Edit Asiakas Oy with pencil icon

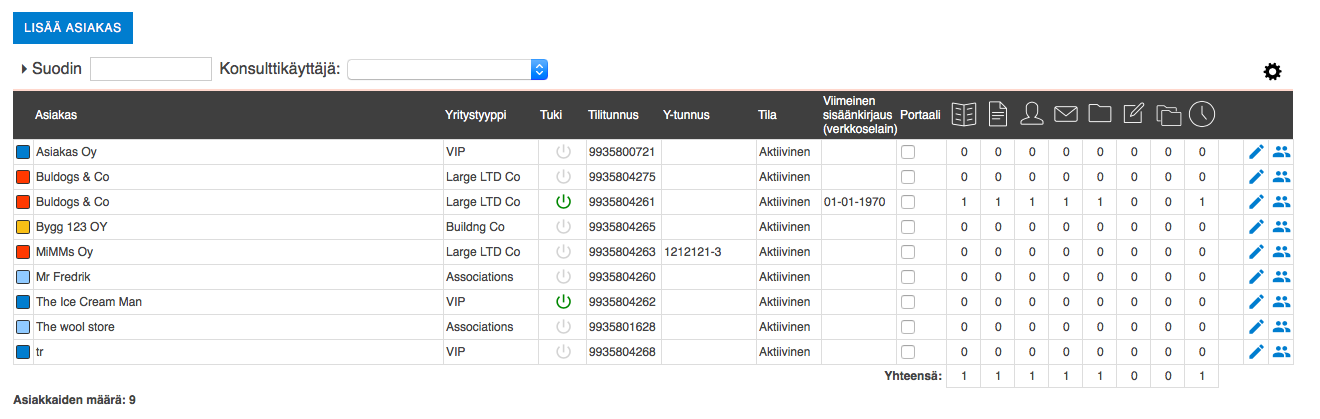[x=1257, y=152]
